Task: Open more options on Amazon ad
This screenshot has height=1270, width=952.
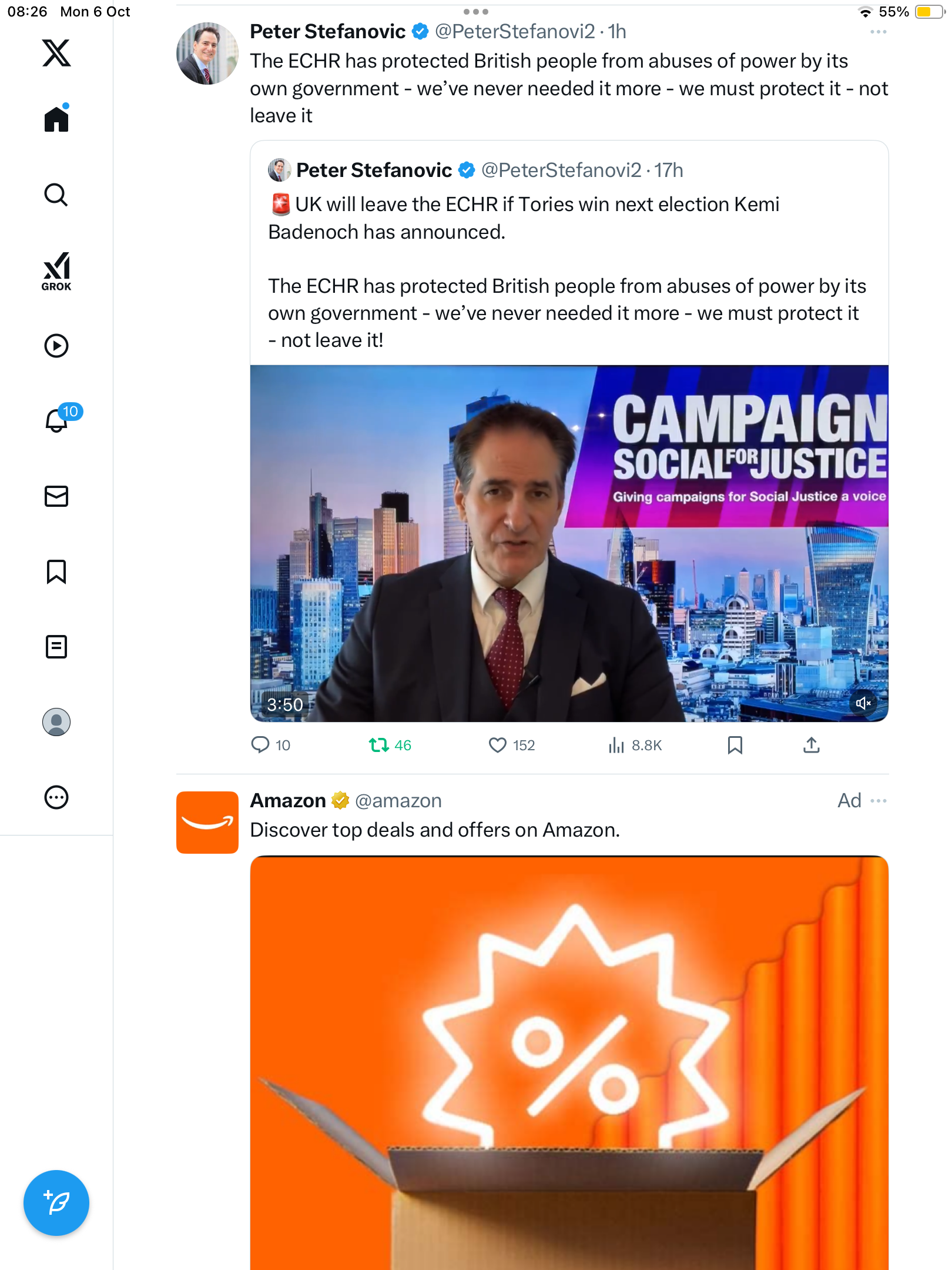Action: pos(878,801)
